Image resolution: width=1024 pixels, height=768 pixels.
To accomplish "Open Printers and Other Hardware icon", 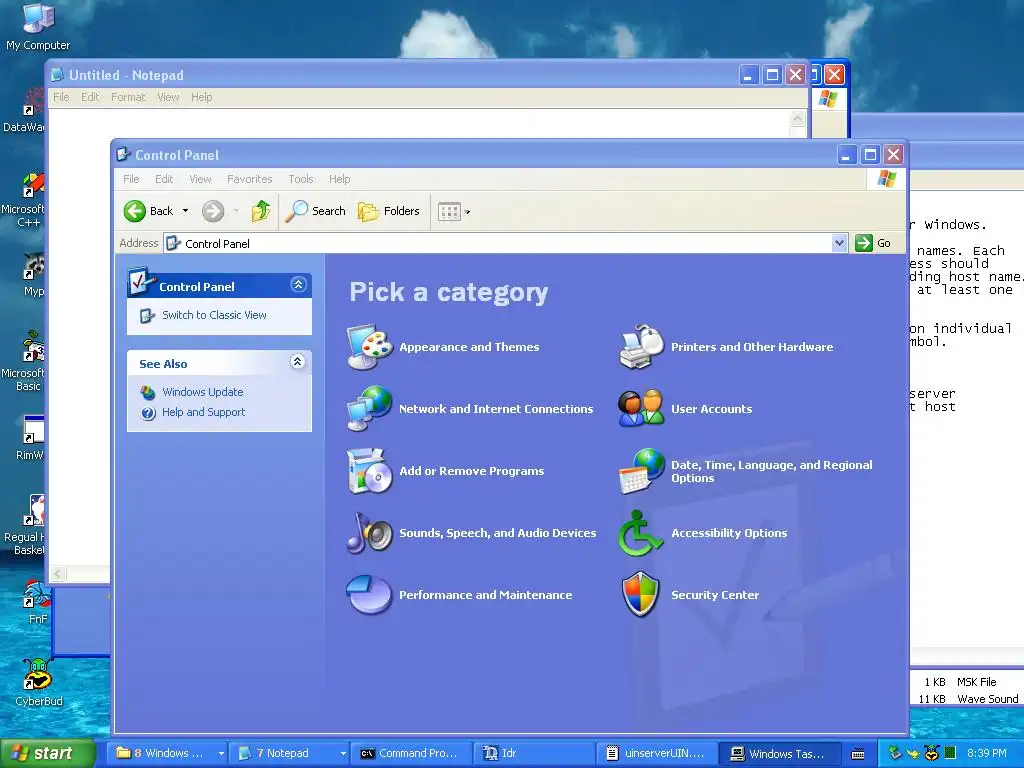I will [x=641, y=347].
